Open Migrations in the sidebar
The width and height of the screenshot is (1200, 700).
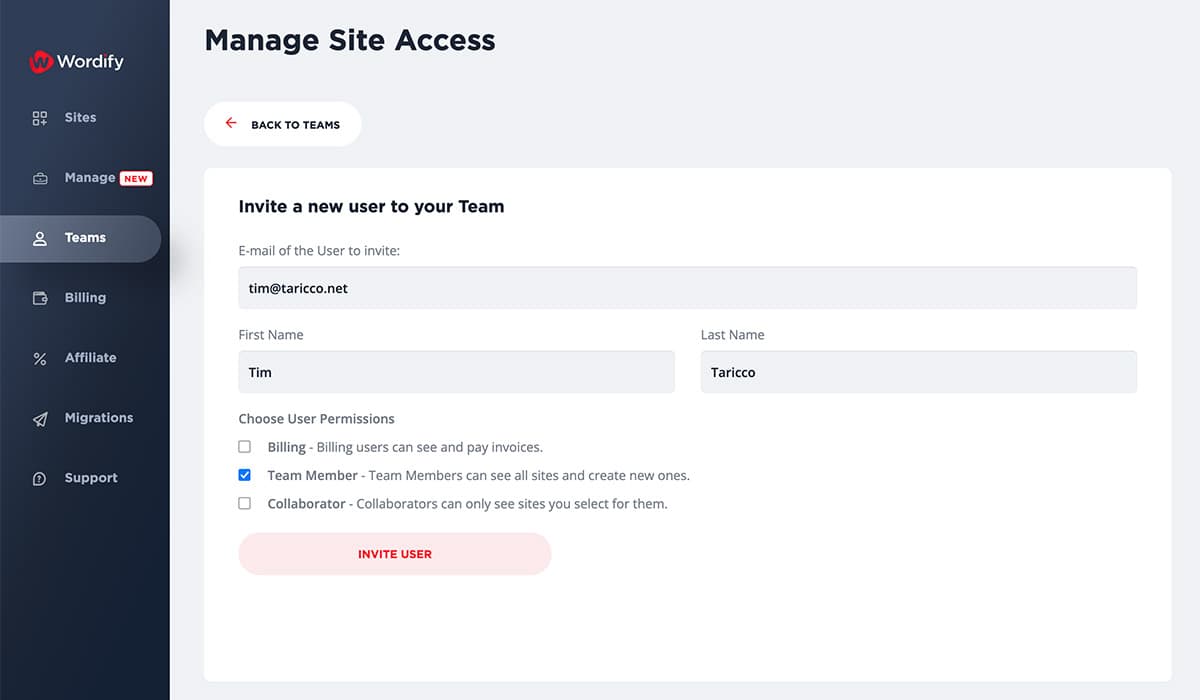(98, 418)
